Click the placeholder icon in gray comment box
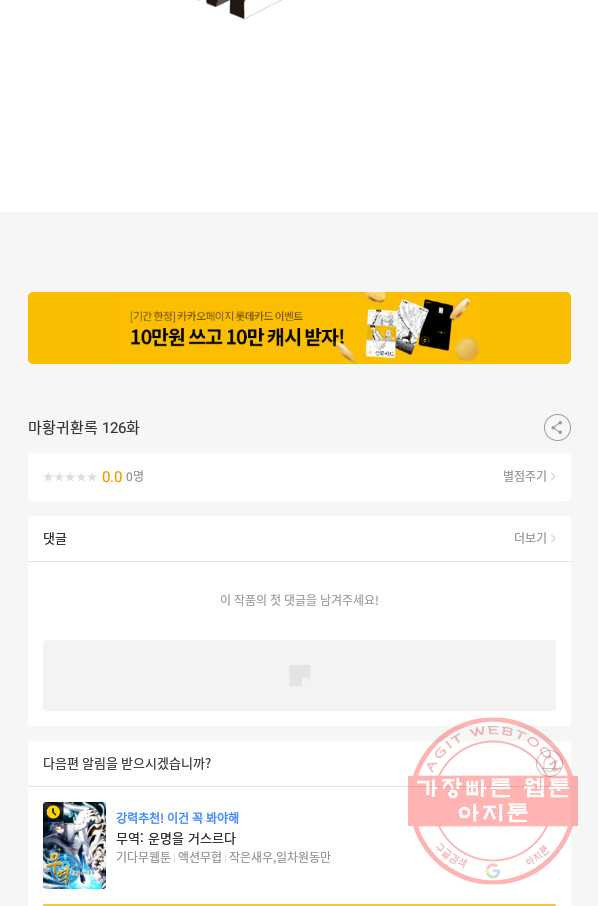This screenshot has height=906, width=598. pyautogui.click(x=299, y=675)
